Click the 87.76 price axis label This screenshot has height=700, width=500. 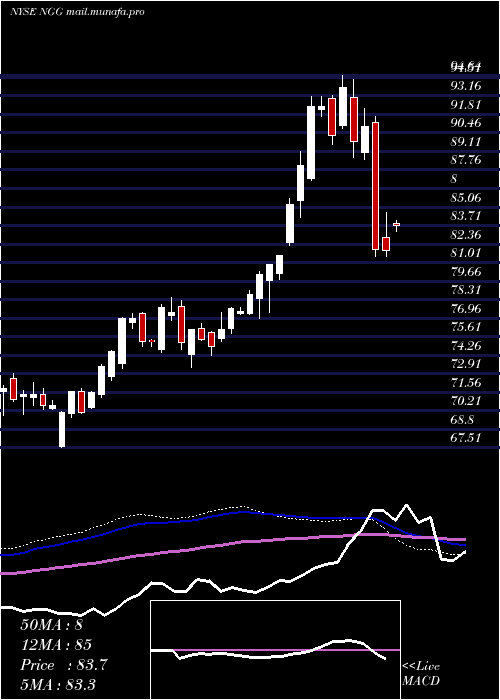[x=466, y=160]
